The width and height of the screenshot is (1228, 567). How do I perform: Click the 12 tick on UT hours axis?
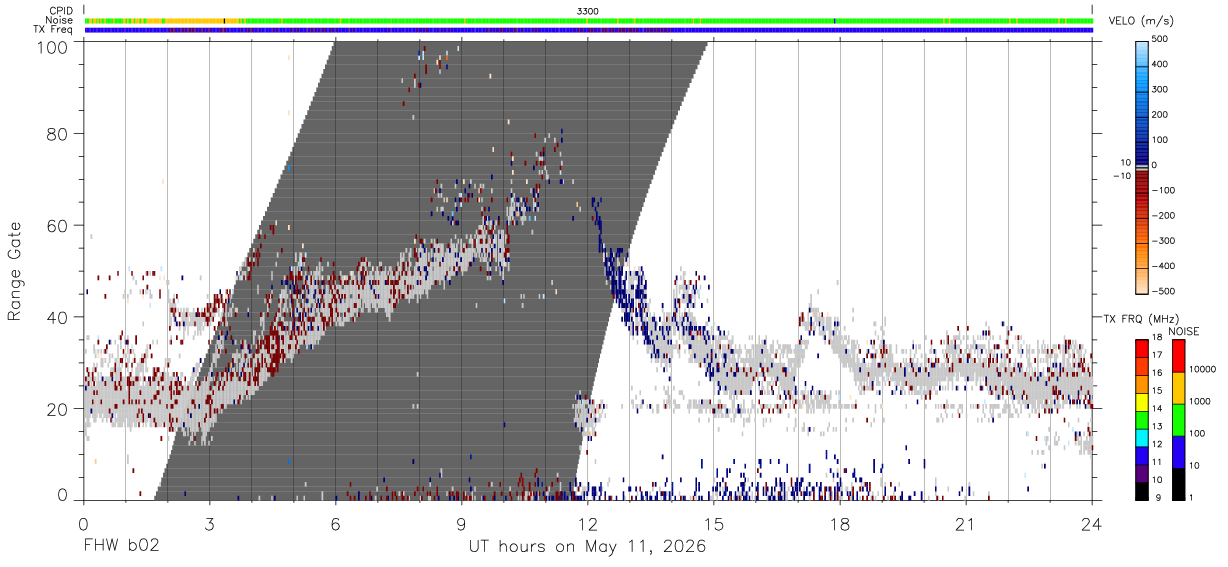(588, 523)
